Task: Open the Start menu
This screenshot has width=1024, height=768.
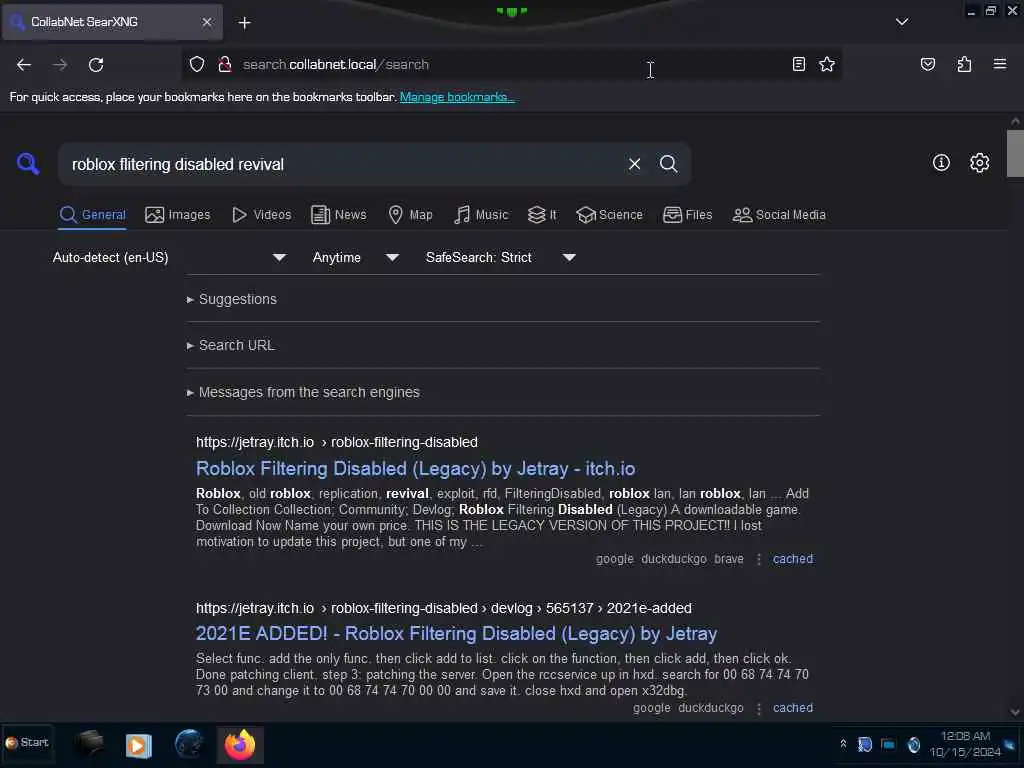Action: [x=27, y=743]
